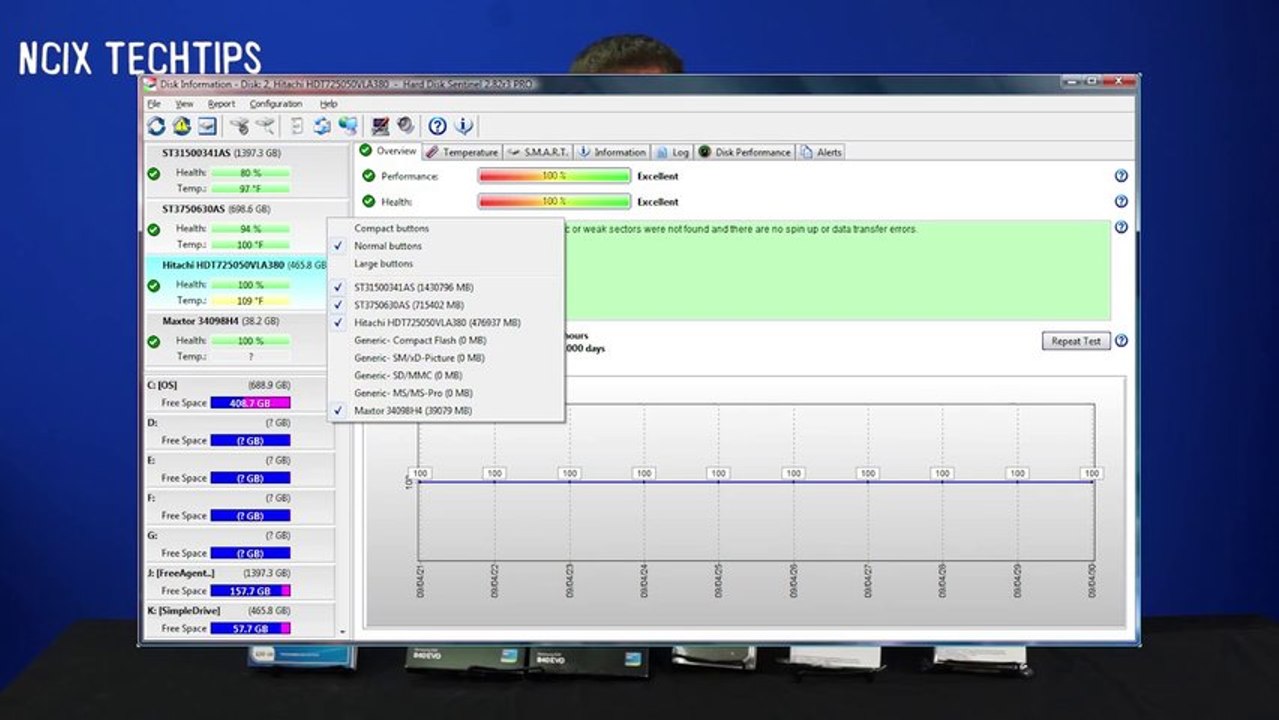Click the help icon beside Performance row
This screenshot has width=1279, height=720.
[x=1121, y=176]
